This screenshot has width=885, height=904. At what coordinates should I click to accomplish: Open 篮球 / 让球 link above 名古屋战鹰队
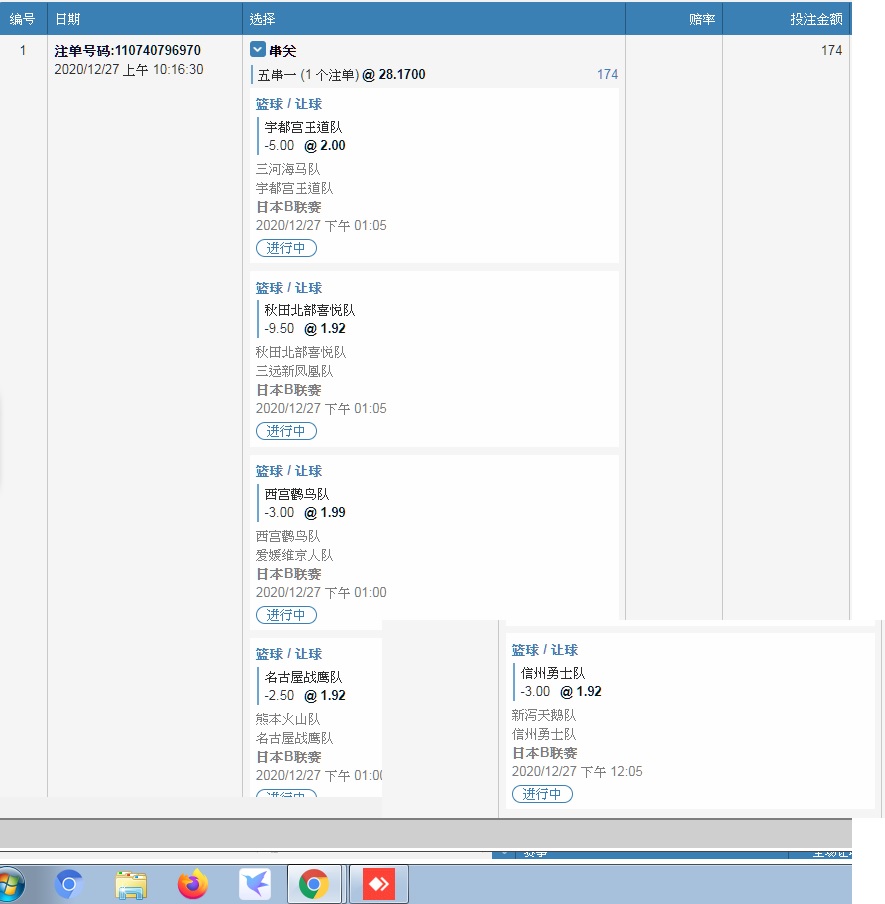[289, 654]
